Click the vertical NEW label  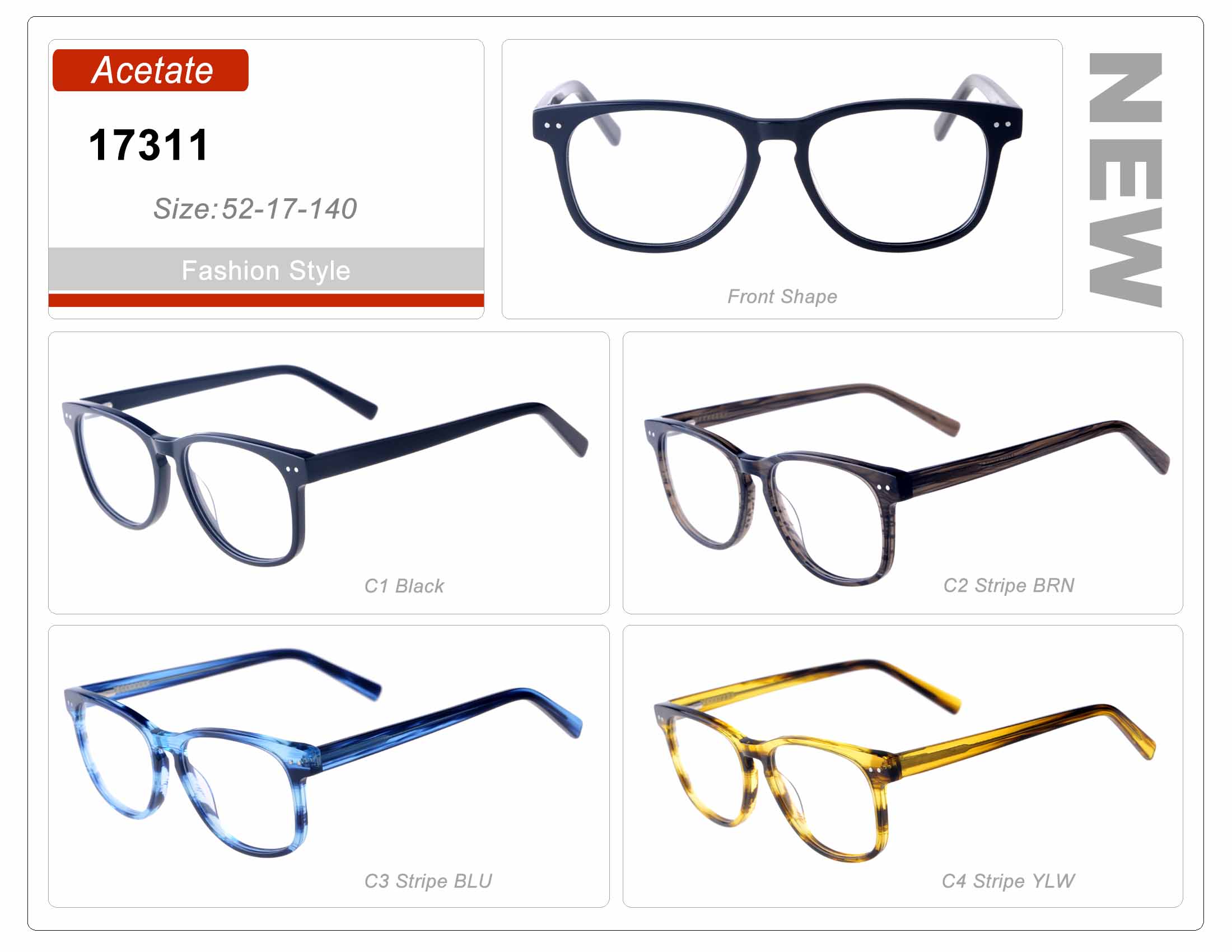[1125, 180]
